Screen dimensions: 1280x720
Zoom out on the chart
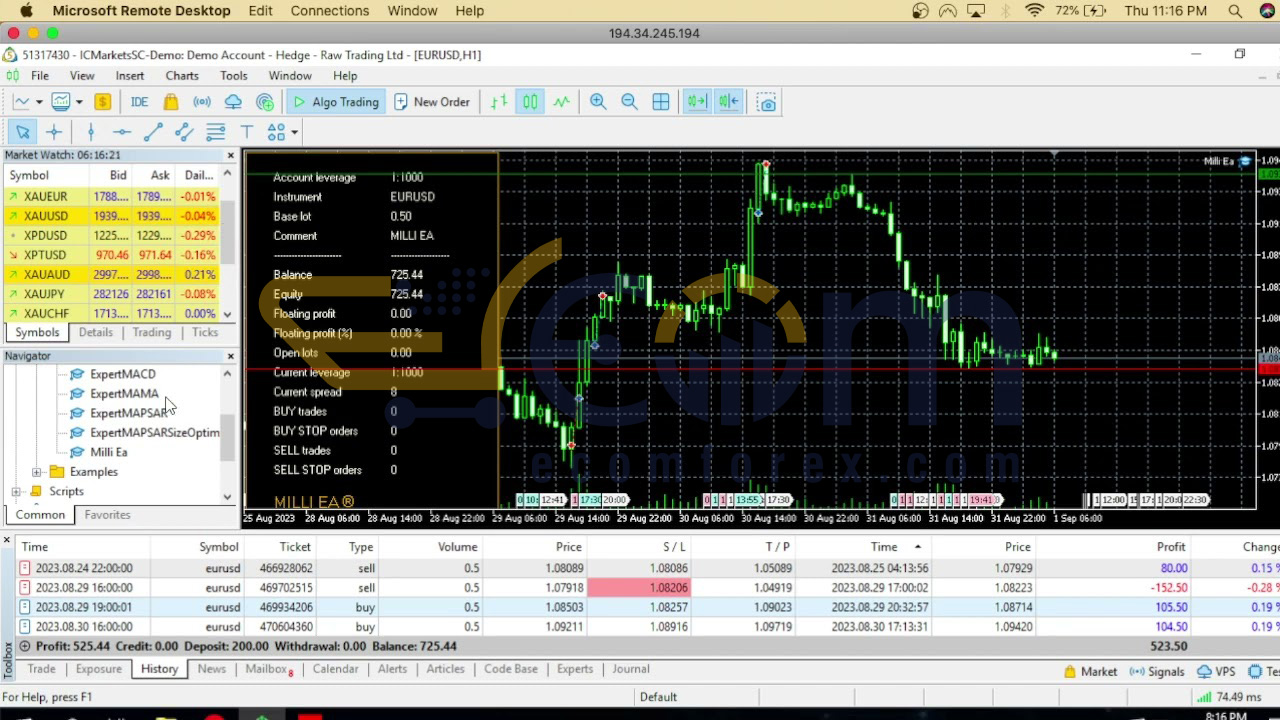click(629, 102)
